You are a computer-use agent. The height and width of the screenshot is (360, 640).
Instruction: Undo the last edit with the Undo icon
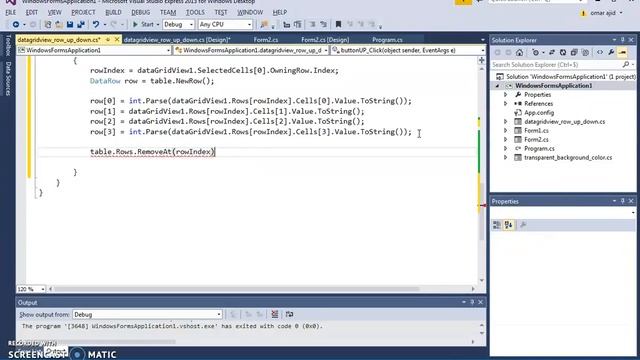pos(96,24)
